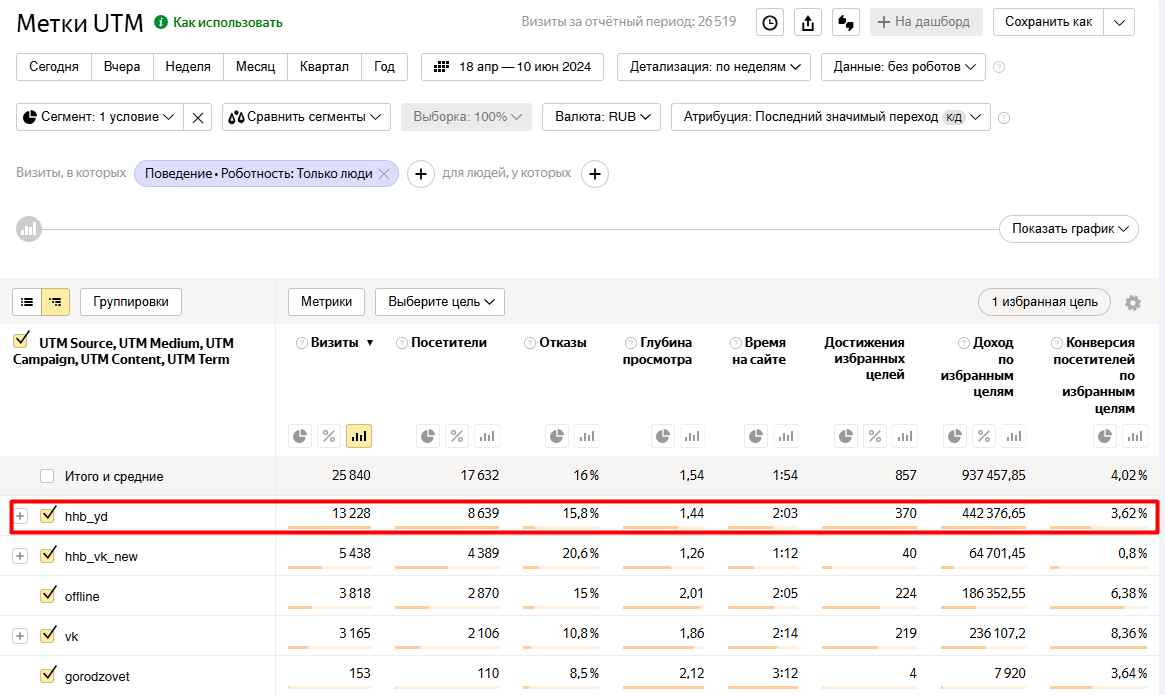
Task: Select the Год period tab
Action: pos(384,67)
